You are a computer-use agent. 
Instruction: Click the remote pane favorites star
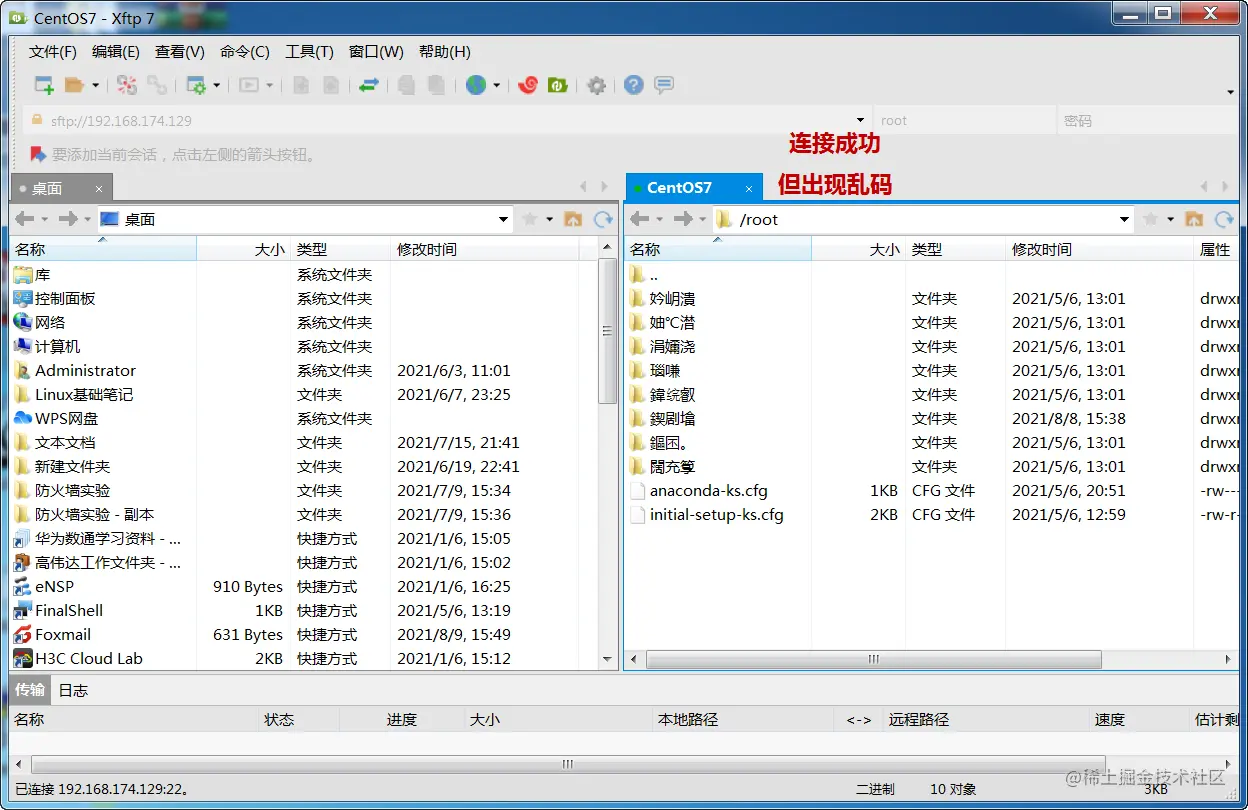pyautogui.click(x=1150, y=219)
